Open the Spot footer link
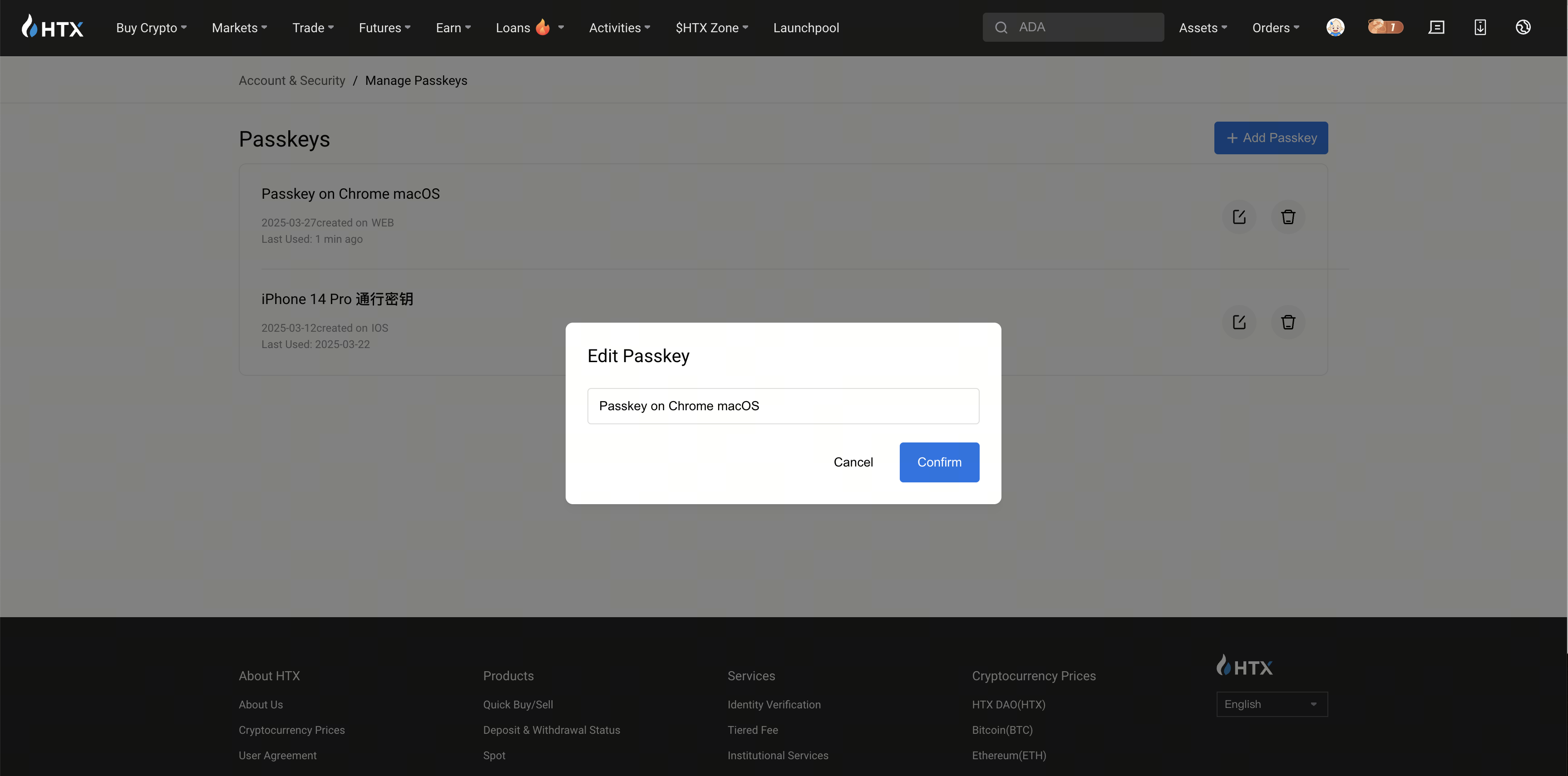 pos(493,755)
